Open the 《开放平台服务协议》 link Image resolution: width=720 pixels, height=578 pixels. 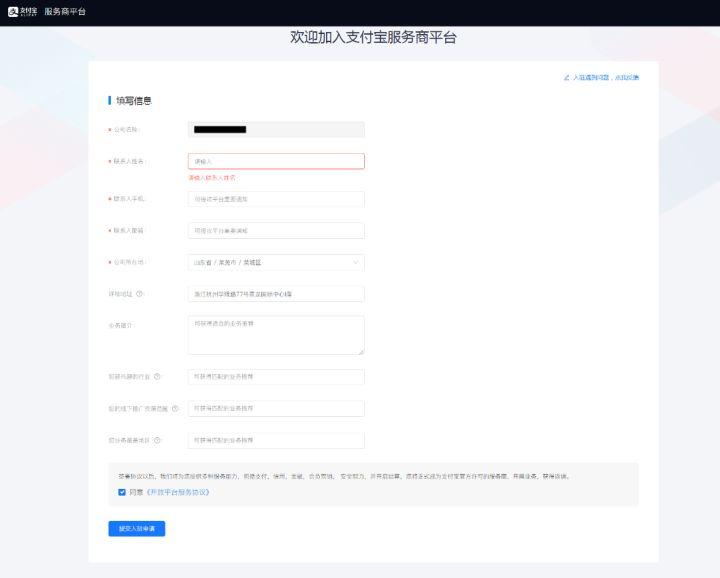click(178, 492)
